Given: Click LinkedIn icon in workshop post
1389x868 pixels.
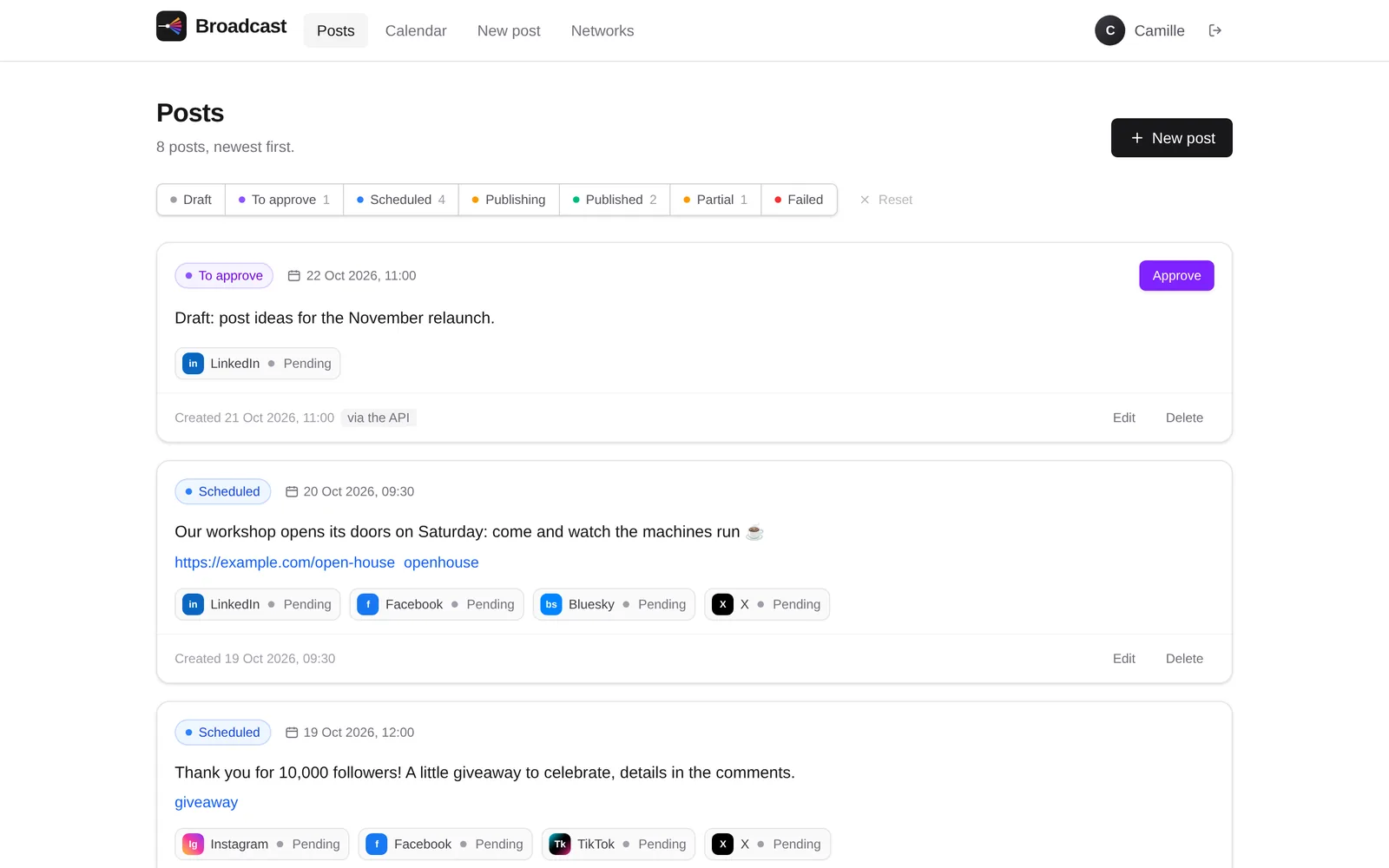Looking at the screenshot, I should [193, 604].
